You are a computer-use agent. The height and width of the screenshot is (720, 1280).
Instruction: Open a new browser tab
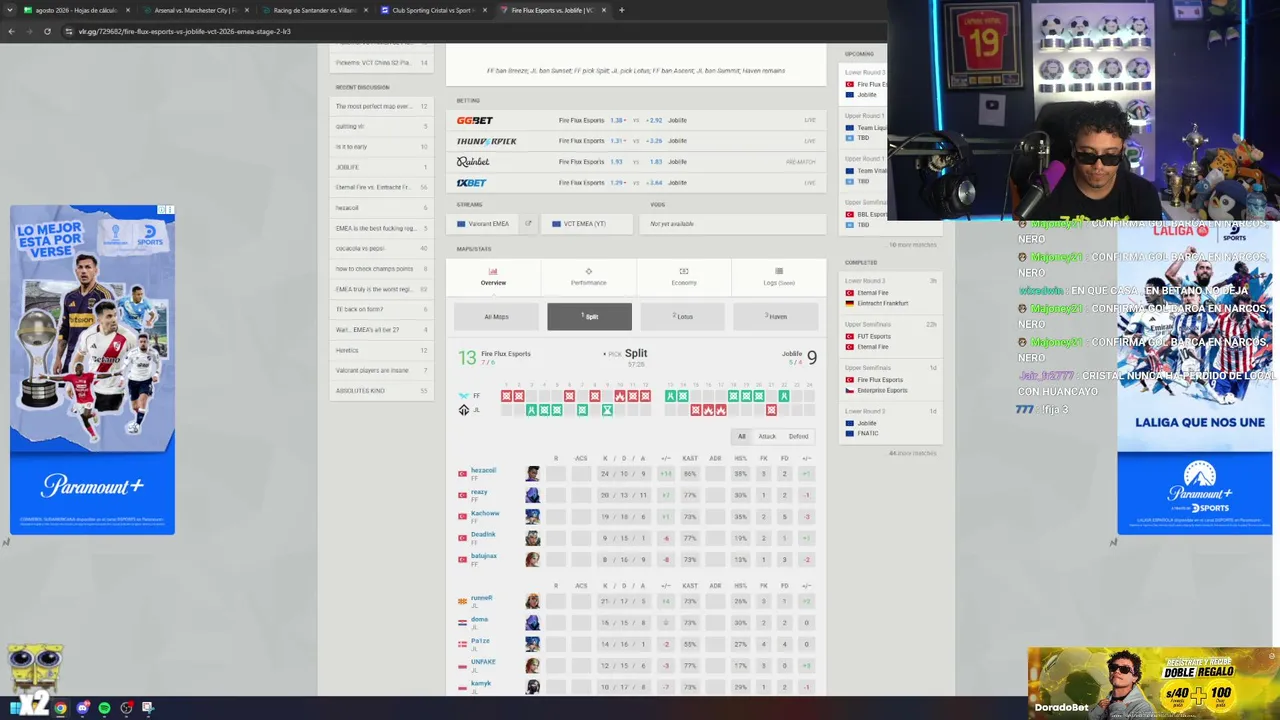(621, 10)
